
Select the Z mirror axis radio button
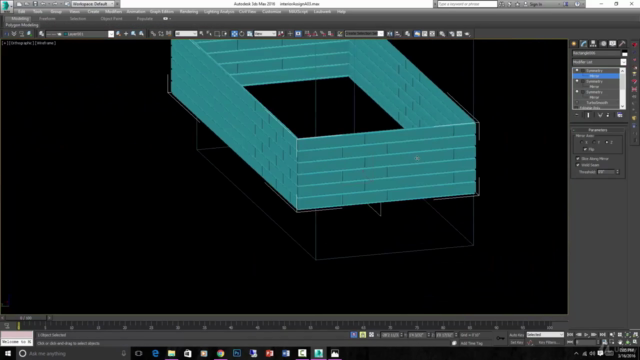coord(607,142)
